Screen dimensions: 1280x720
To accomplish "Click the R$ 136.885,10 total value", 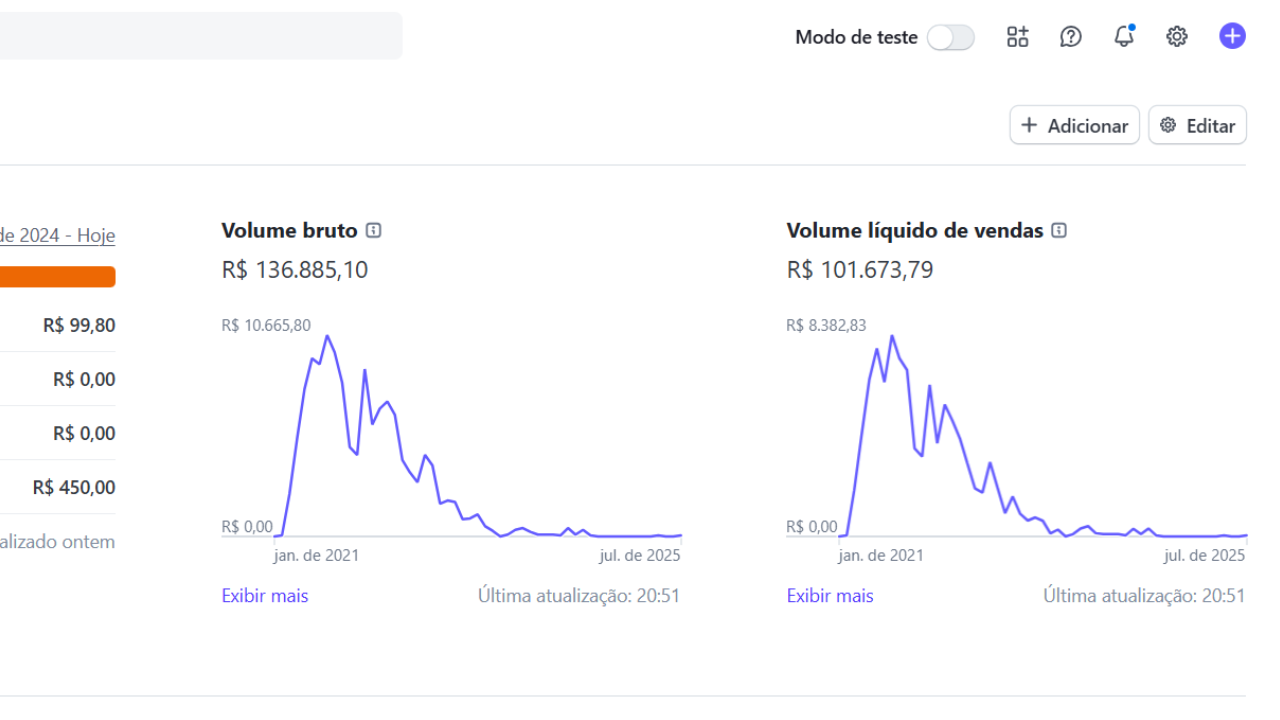I will click(294, 270).
